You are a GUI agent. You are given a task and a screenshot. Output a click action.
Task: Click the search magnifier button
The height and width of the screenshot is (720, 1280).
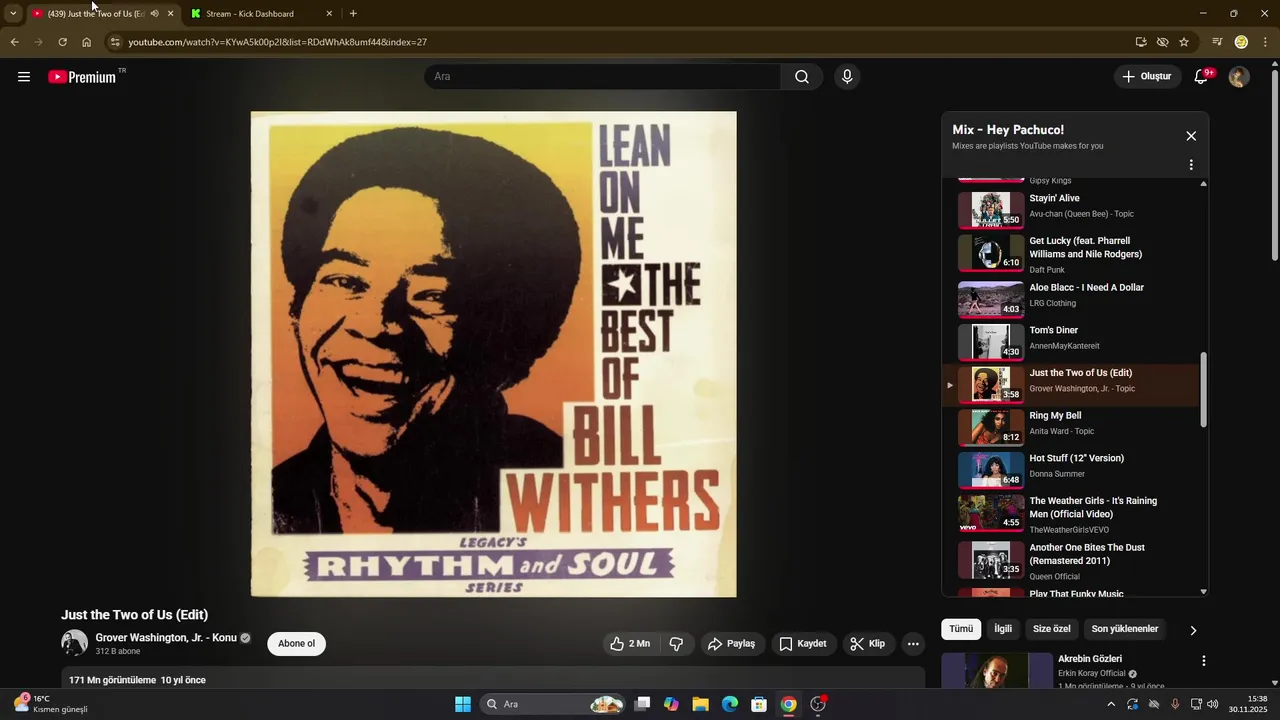tap(802, 77)
